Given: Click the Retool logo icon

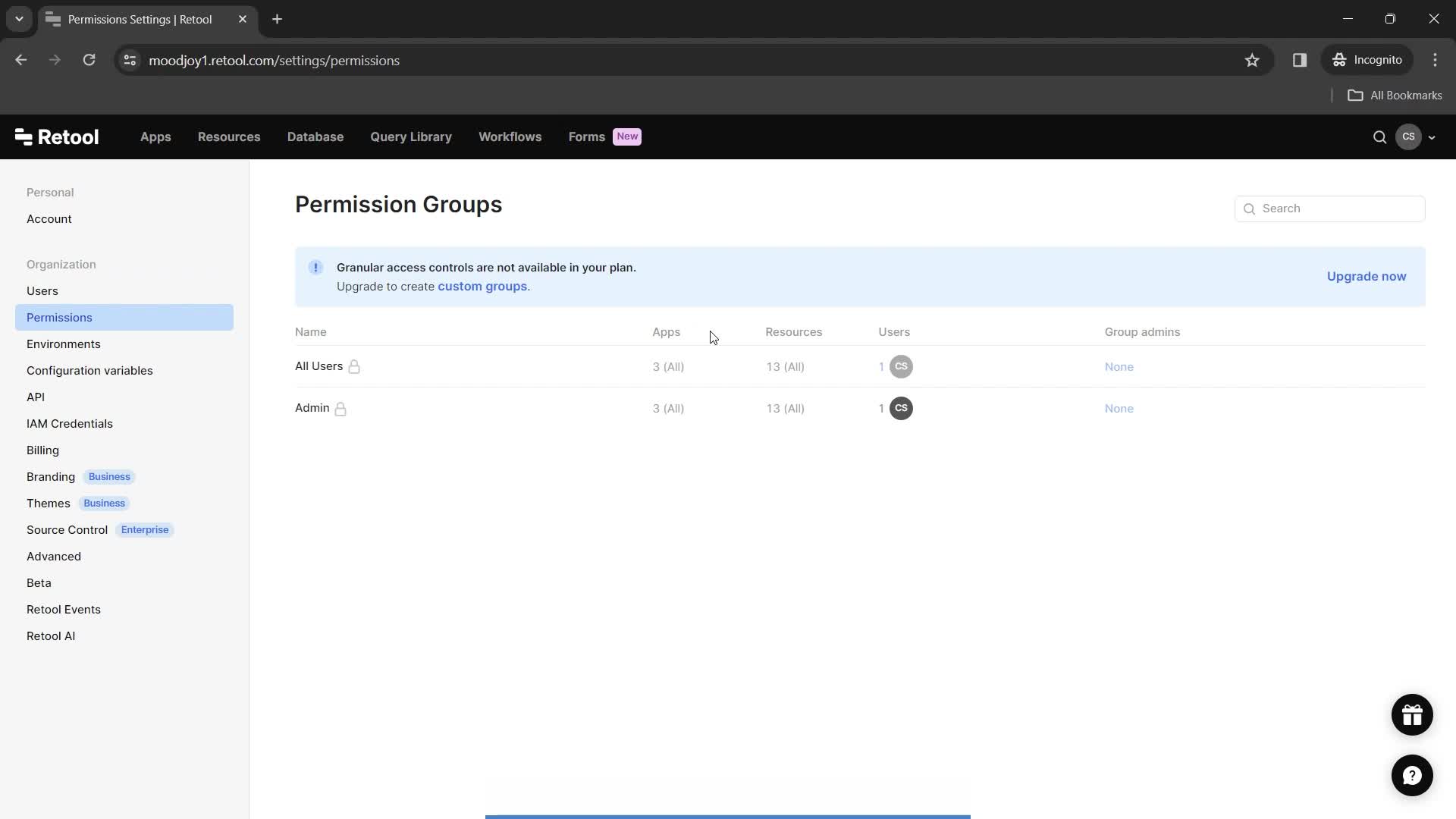Looking at the screenshot, I should pos(22,137).
